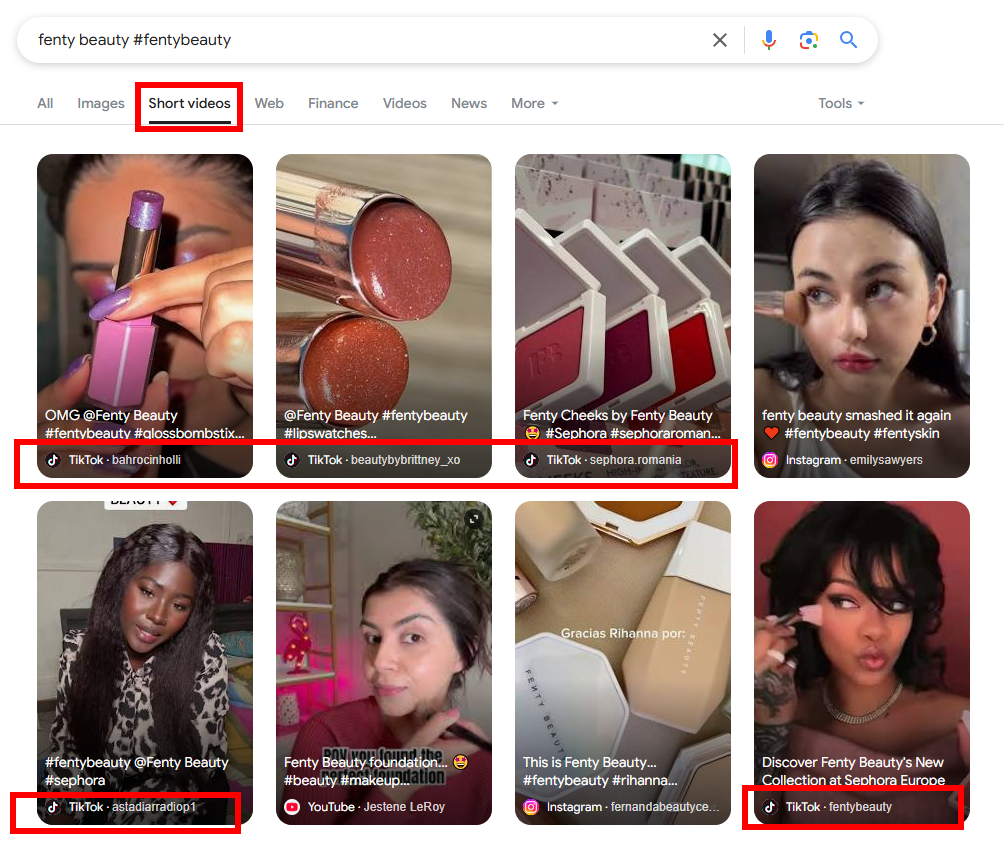Click title '@Fenty Beauty #fentybeauty #lipswatches'
The image size is (1004, 841).
pyautogui.click(x=376, y=424)
